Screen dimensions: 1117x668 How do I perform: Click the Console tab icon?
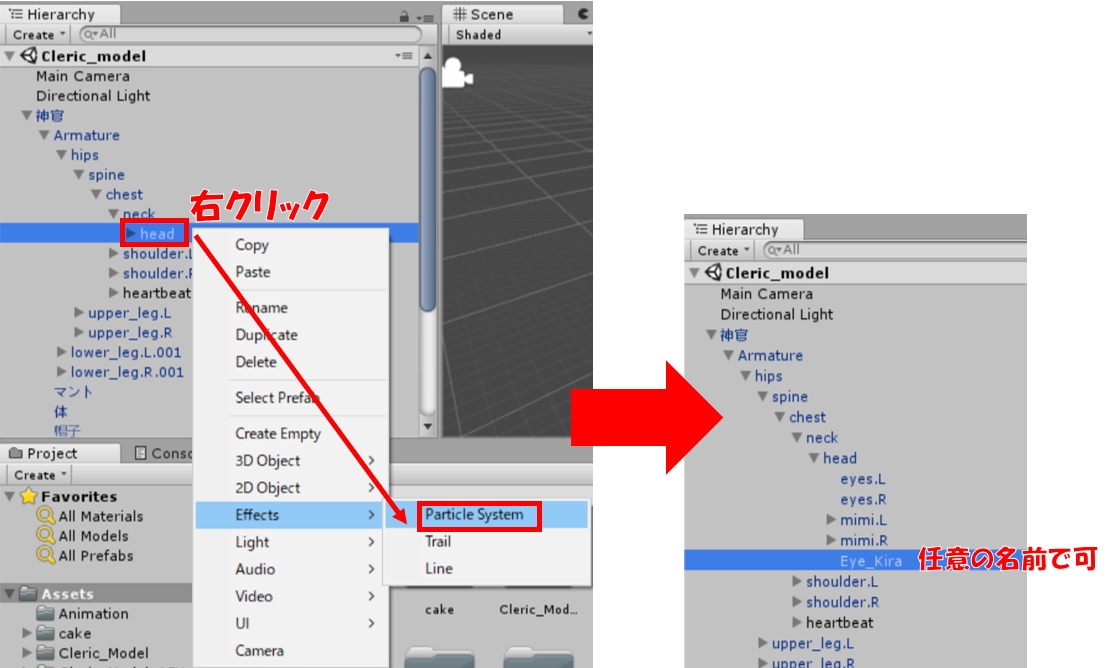[141, 453]
